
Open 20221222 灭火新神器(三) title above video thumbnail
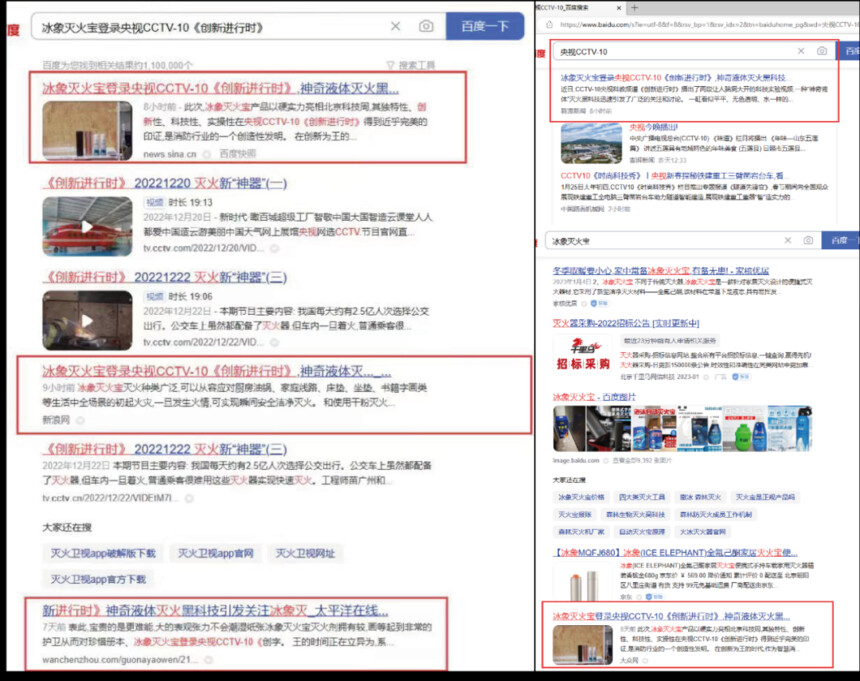coord(165,277)
